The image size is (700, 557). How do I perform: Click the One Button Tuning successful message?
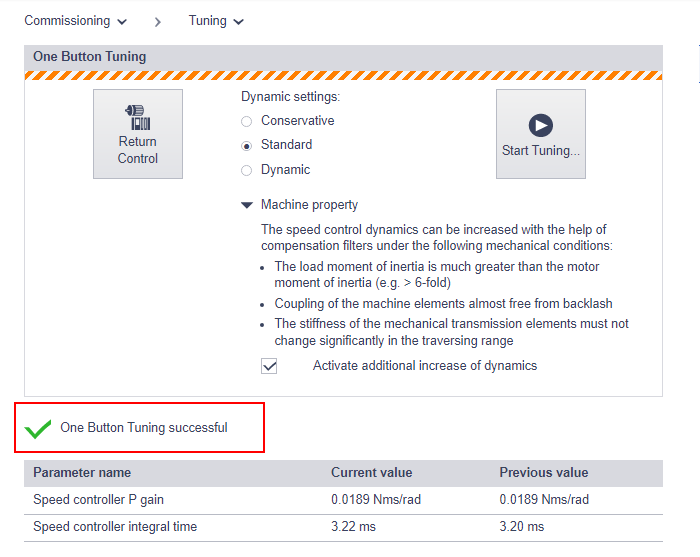pyautogui.click(x=144, y=428)
